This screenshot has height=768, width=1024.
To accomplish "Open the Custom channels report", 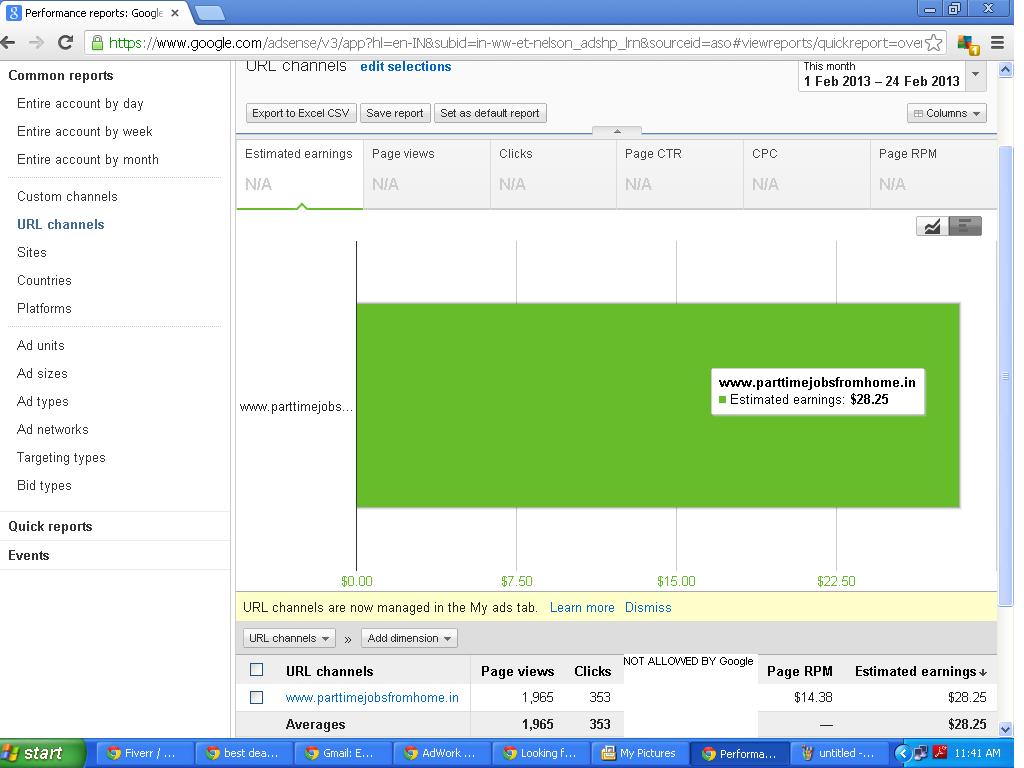I will pyautogui.click(x=67, y=197).
